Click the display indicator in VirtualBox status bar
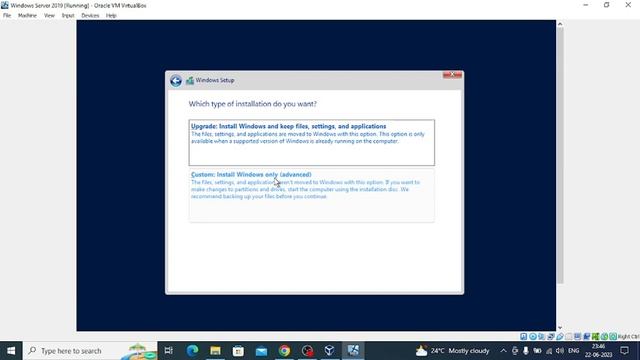This screenshot has height=360, width=640. click(x=577, y=336)
